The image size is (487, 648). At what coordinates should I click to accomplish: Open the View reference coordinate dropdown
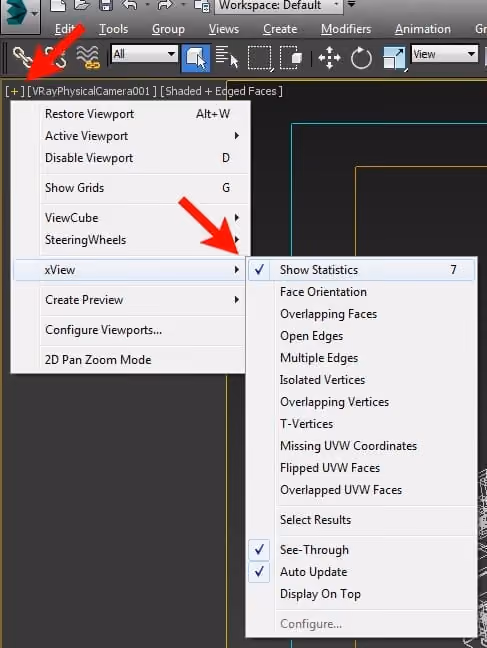(x=444, y=54)
